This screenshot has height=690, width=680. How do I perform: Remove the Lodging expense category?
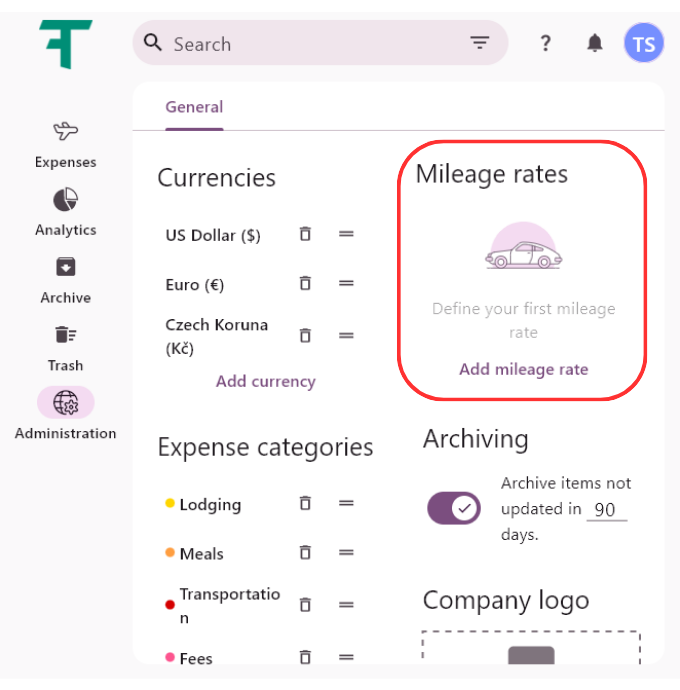(305, 503)
